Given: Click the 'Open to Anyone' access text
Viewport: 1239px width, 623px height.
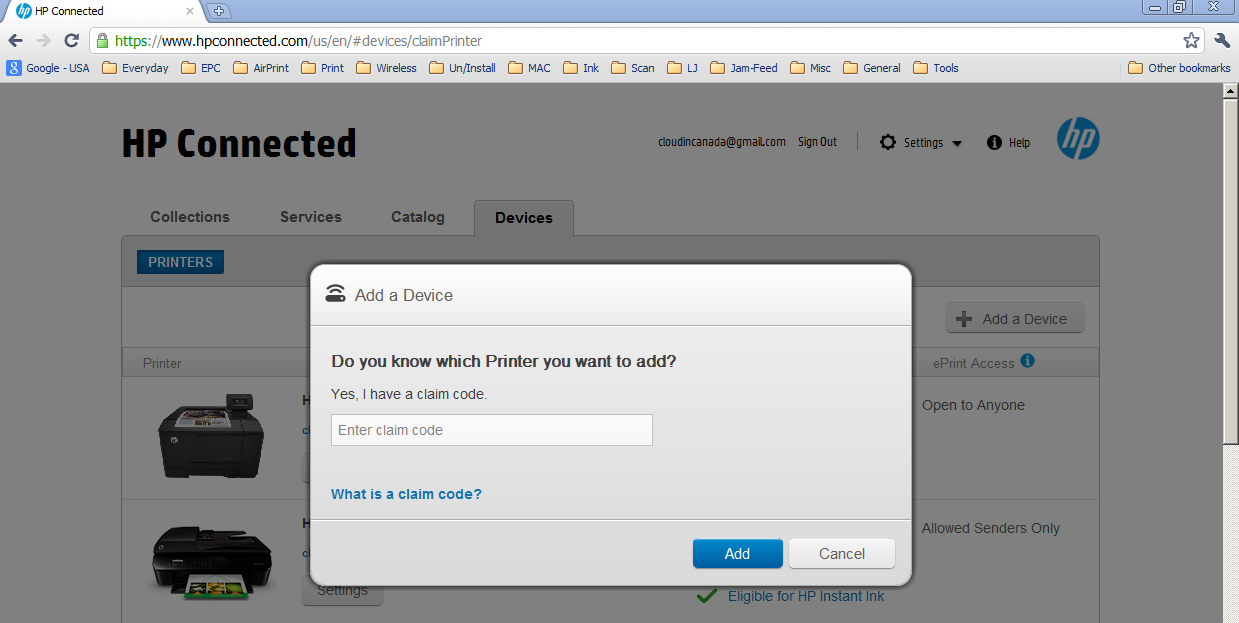Looking at the screenshot, I should (973, 405).
